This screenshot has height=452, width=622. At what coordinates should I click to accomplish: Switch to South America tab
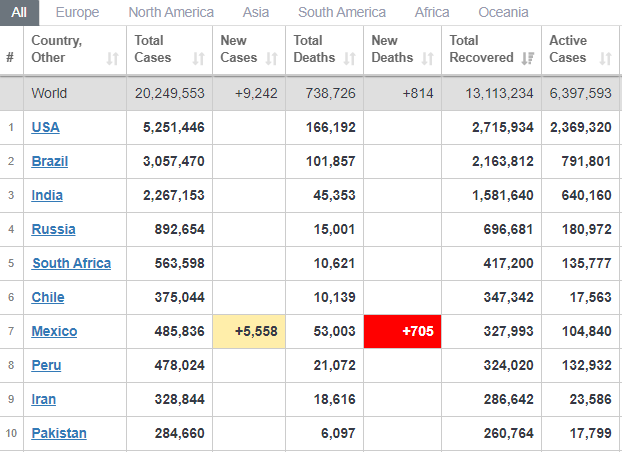(341, 12)
